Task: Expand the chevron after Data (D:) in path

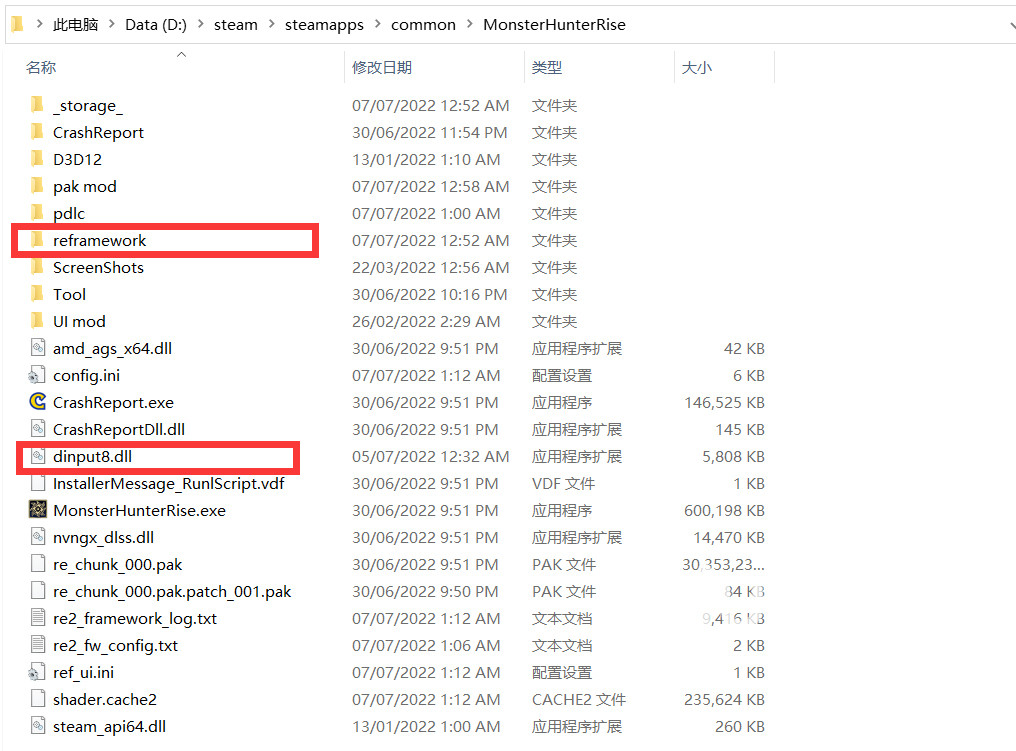Action: pyautogui.click(x=201, y=24)
